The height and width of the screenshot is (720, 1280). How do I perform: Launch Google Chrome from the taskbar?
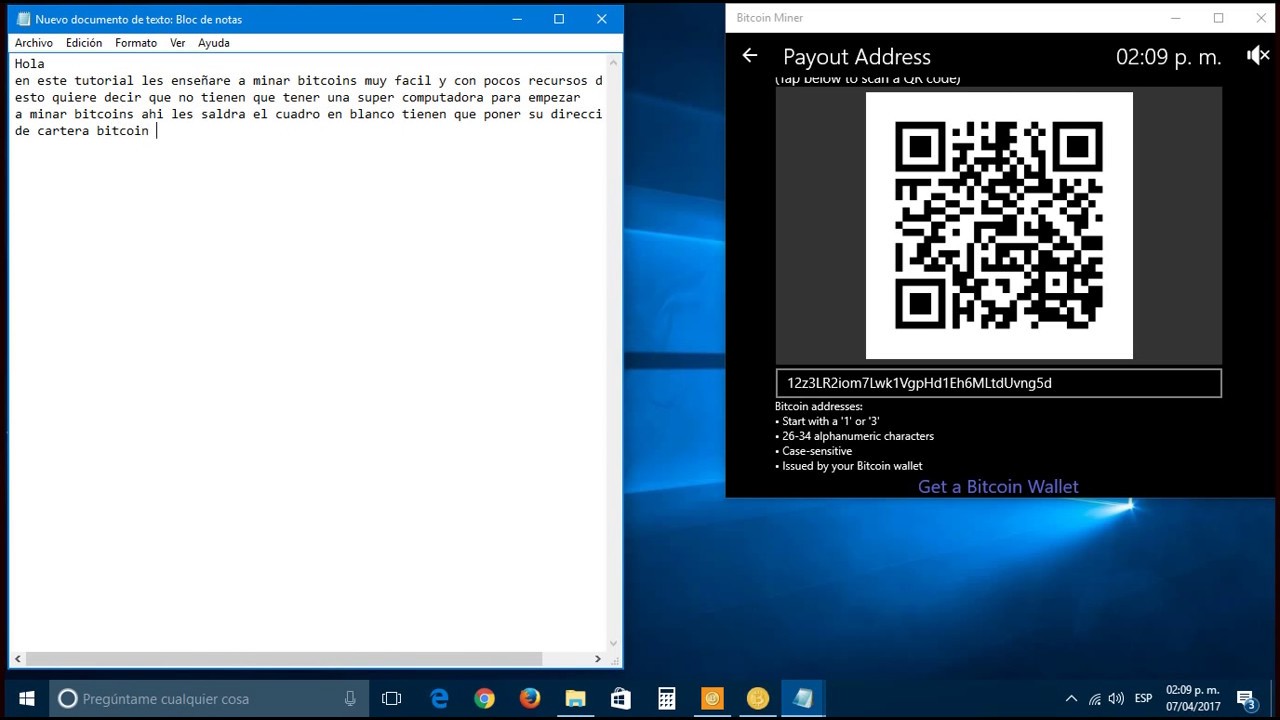(484, 698)
